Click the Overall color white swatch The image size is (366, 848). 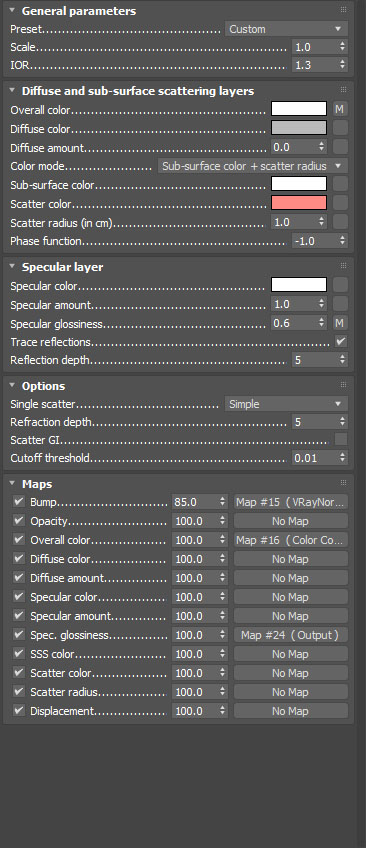(x=299, y=109)
